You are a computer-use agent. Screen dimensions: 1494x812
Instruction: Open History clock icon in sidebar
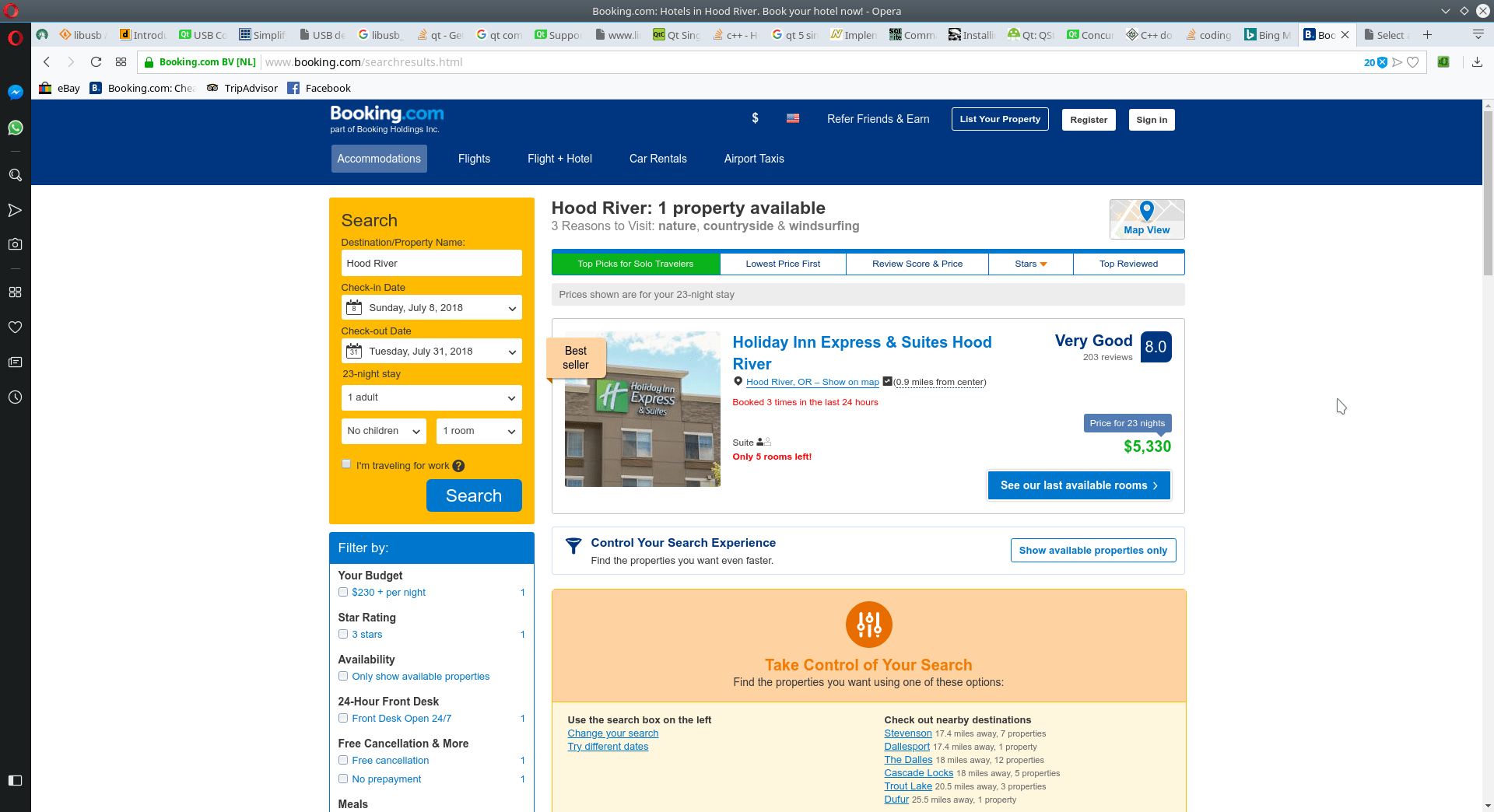point(15,397)
